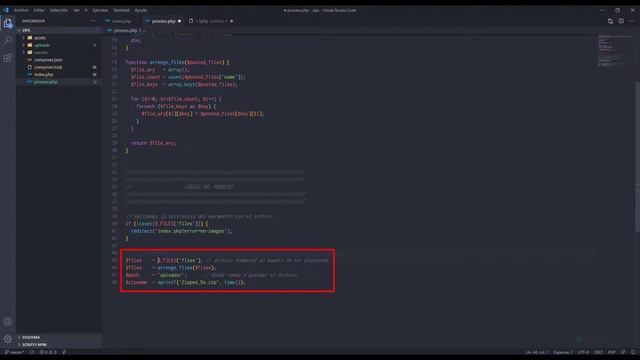Open editor more-actions ellipsis at top right
The image size is (640, 360).
coord(631,21)
